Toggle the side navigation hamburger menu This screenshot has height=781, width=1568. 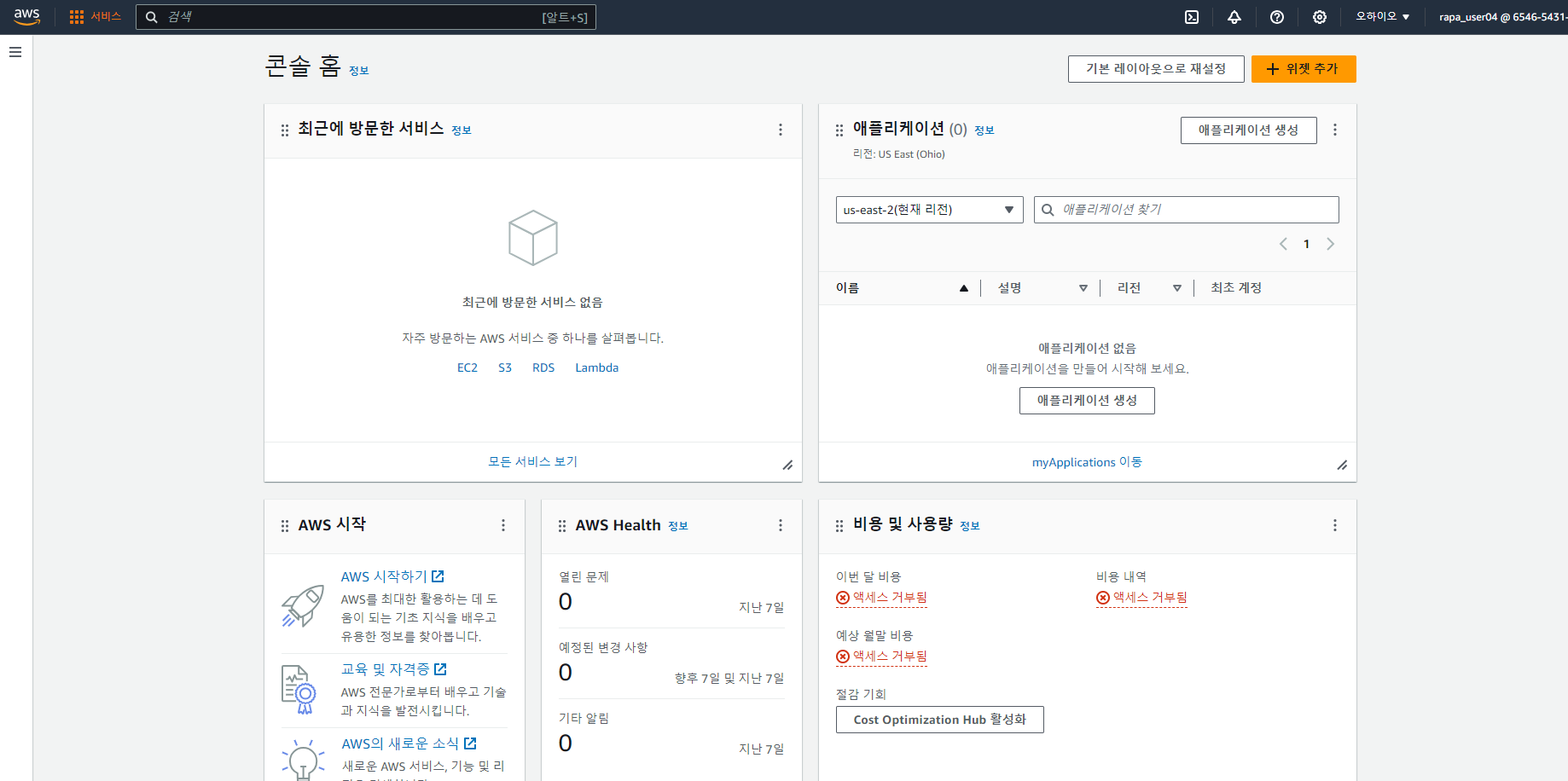click(x=15, y=52)
